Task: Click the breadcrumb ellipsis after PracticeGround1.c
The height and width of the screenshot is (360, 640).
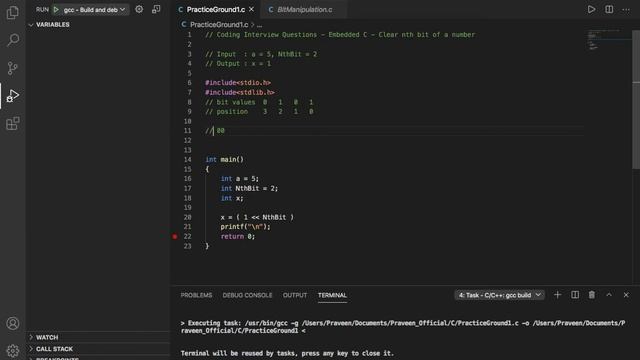Action: [x=259, y=25]
